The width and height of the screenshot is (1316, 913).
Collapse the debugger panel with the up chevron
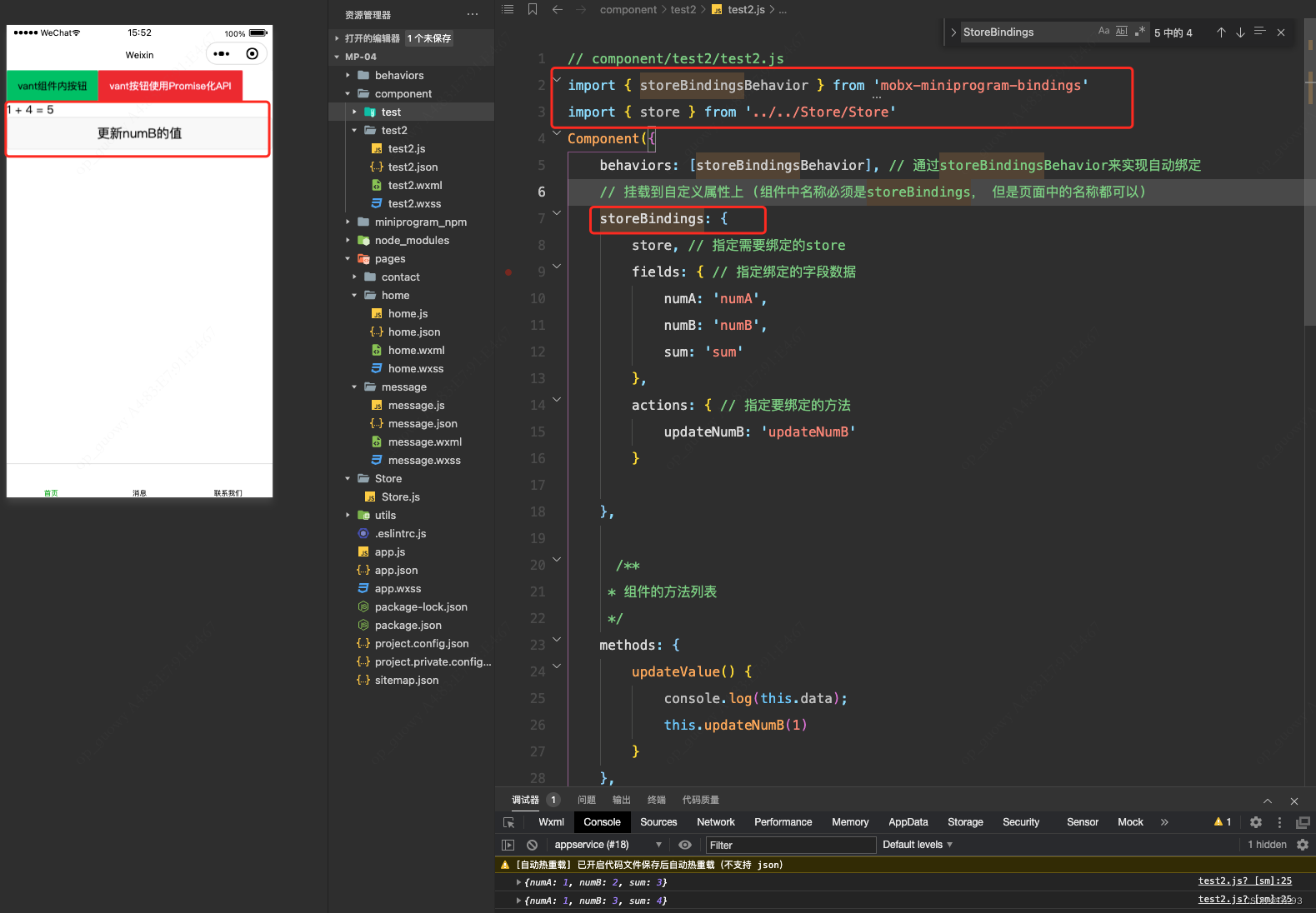point(1268,801)
